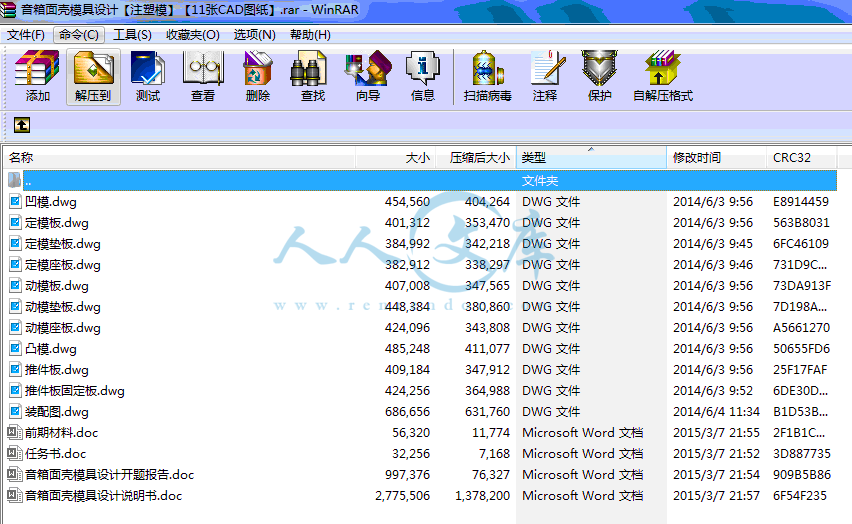Click the up-one-level arrow icon
This screenshot has height=524, width=852.
pyautogui.click(x=22, y=125)
